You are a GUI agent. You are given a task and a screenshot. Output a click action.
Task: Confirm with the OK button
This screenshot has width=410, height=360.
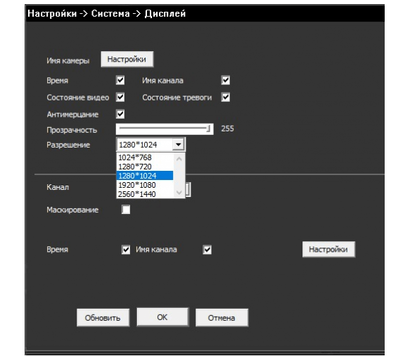click(x=162, y=317)
